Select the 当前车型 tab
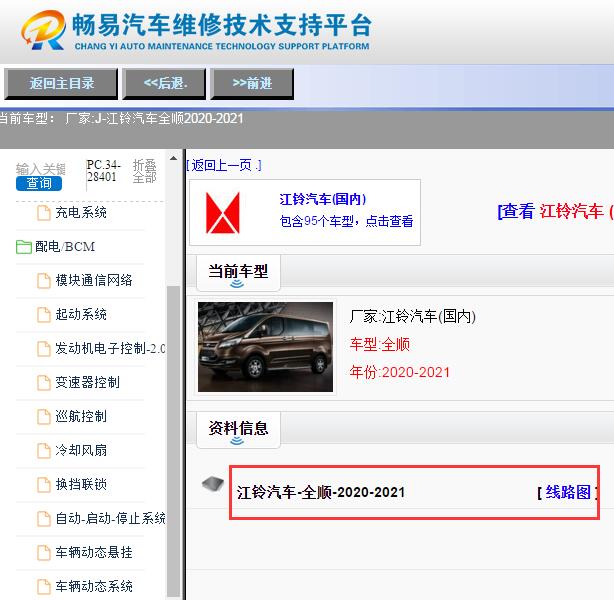The height and width of the screenshot is (600, 614). tap(238, 273)
